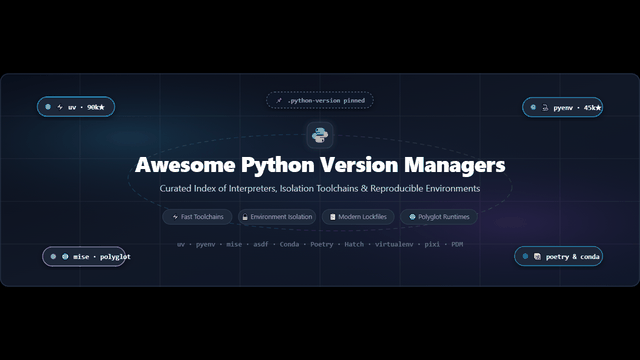Click 'pyenv' in the tool name list
Image resolution: width=640 pixels, height=360 pixels.
pos(205,244)
